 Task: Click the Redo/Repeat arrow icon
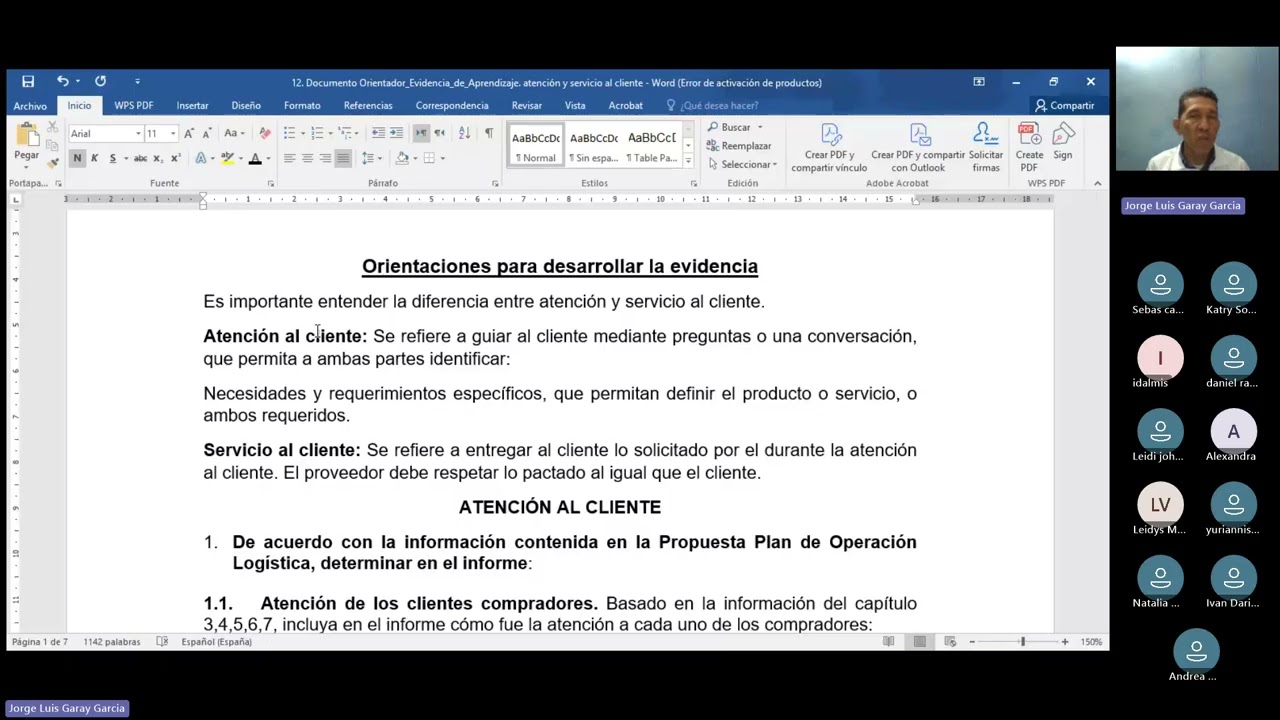[x=100, y=82]
